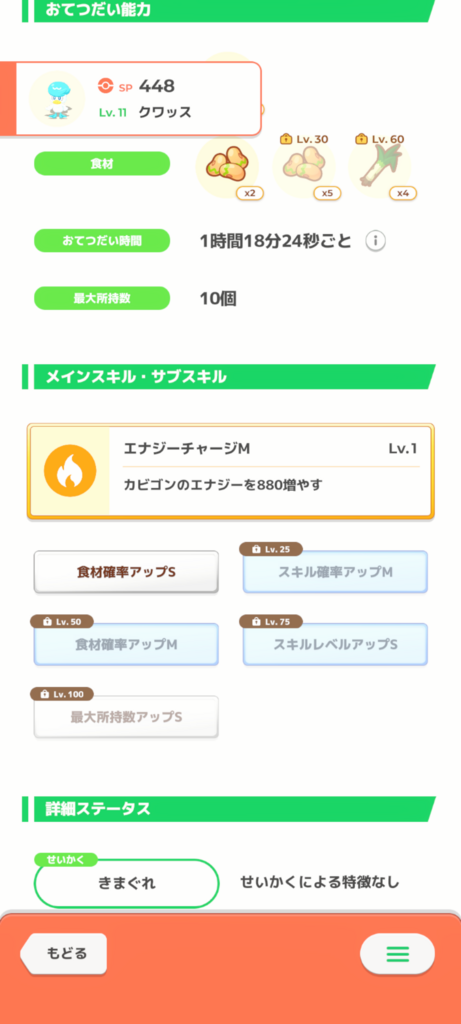This screenshot has height=1024, width=461.
Task: Tap the Lv. 60 locked leek ingredient
Action: coord(379,167)
